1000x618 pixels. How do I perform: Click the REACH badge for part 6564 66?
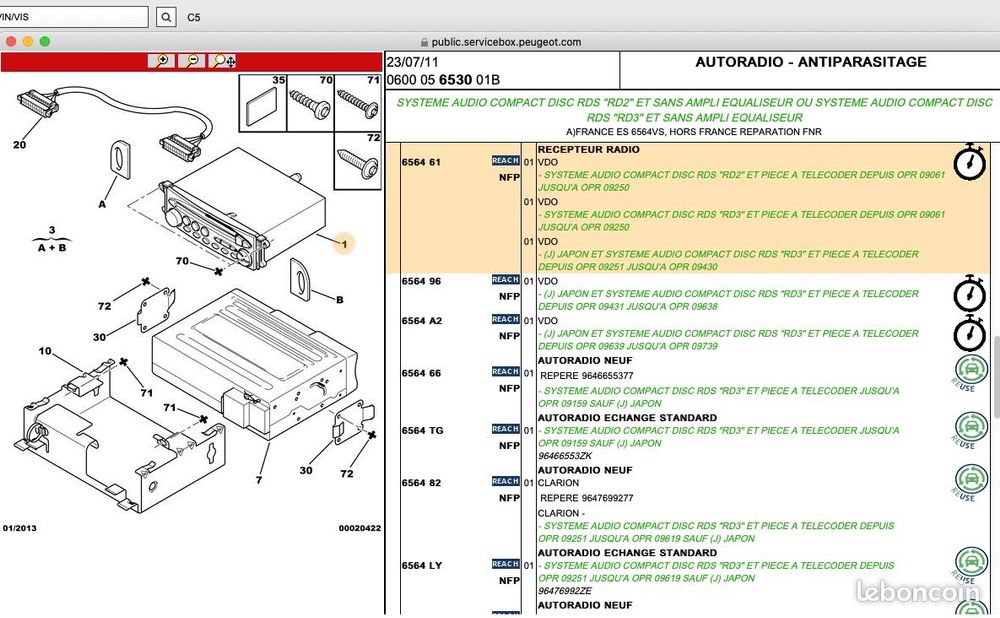point(505,372)
